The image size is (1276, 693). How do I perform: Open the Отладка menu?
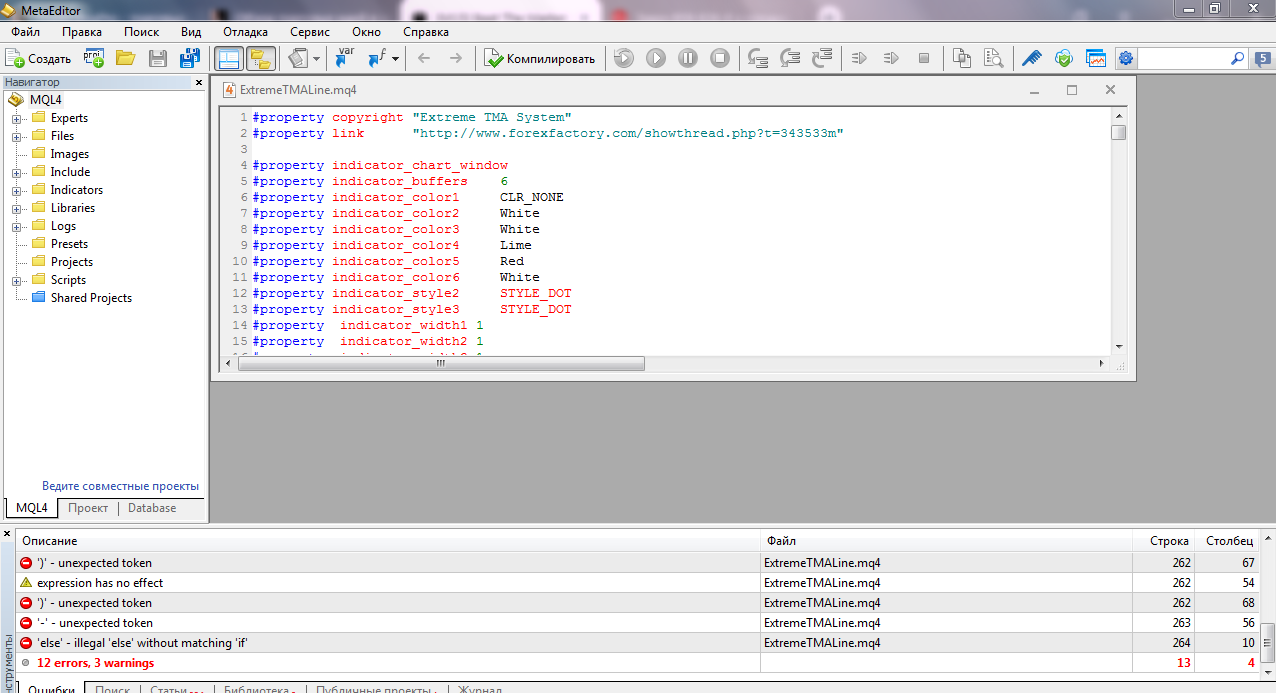tap(245, 32)
